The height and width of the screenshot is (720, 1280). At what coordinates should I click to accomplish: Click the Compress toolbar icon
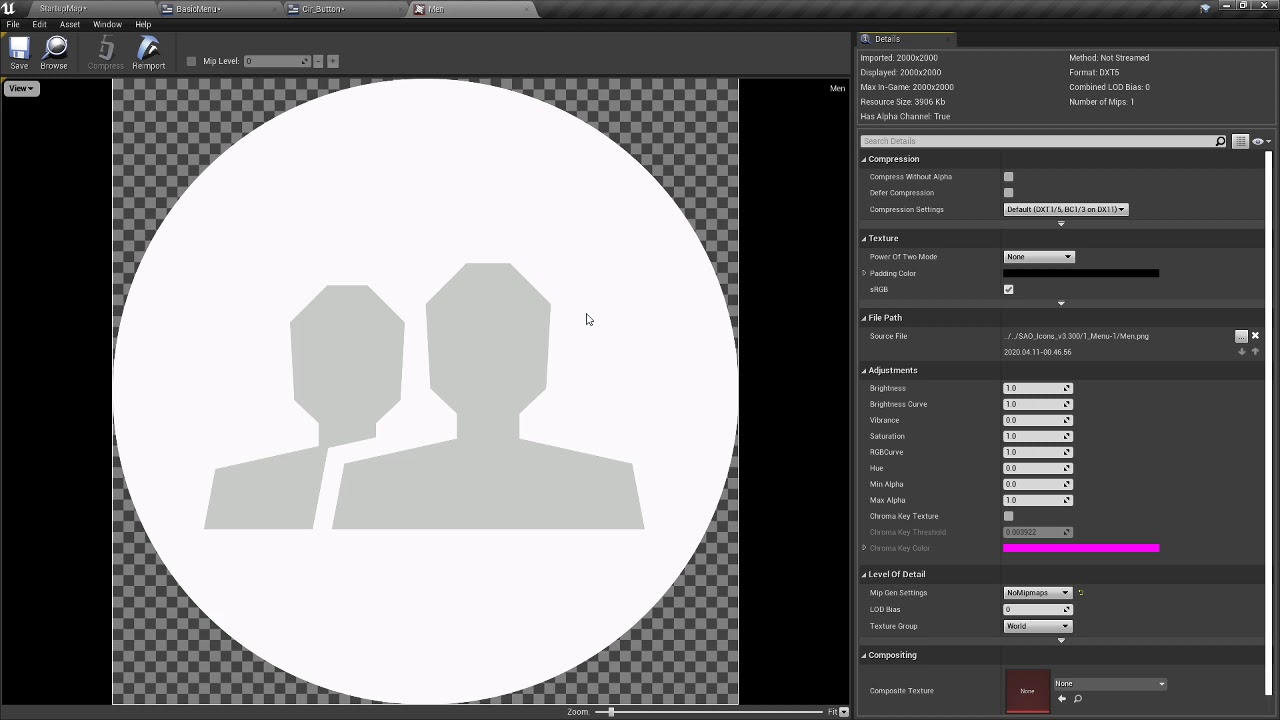tap(105, 53)
